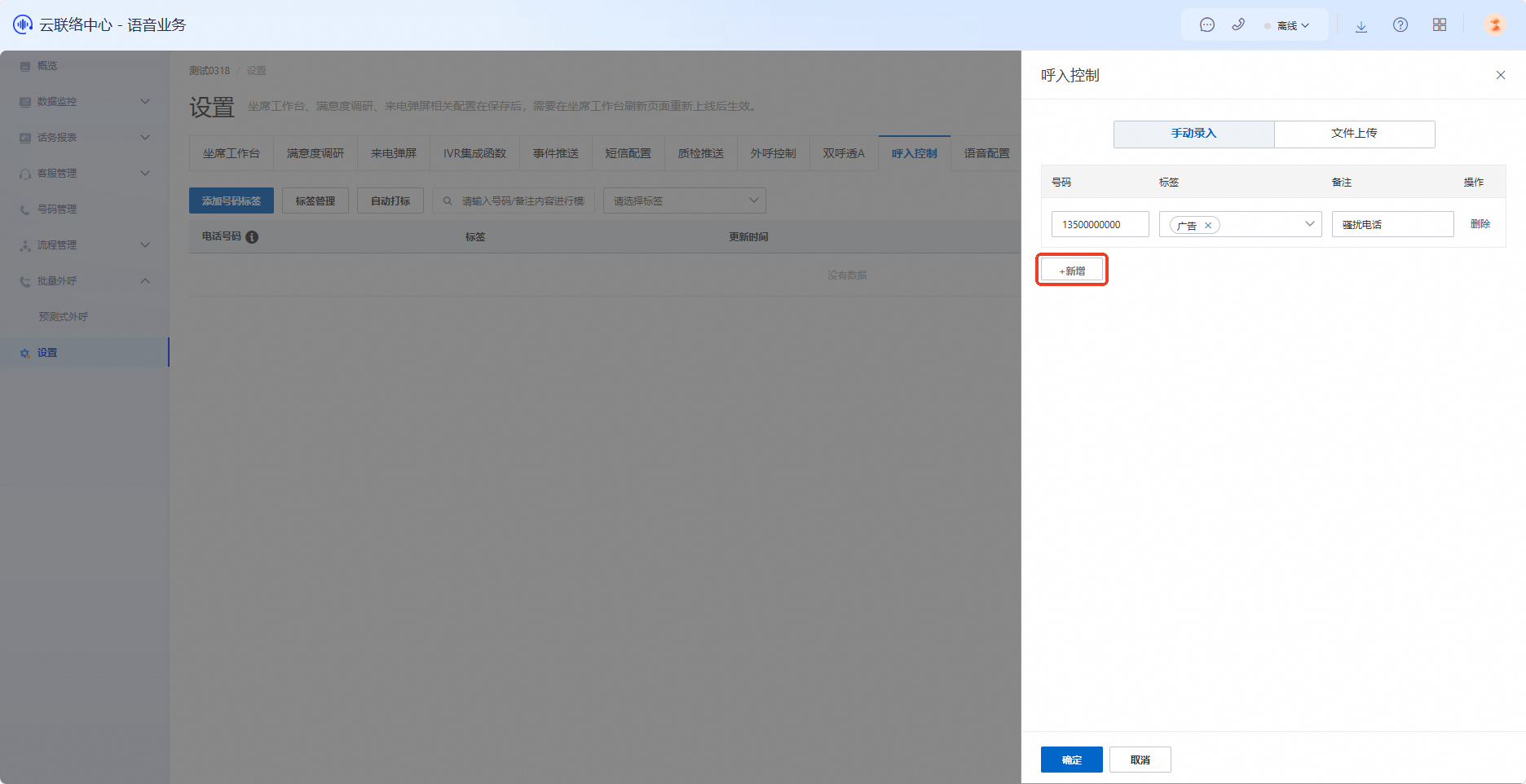Click 删除 link in the number row
The width and height of the screenshot is (1526, 784).
coord(1480,224)
